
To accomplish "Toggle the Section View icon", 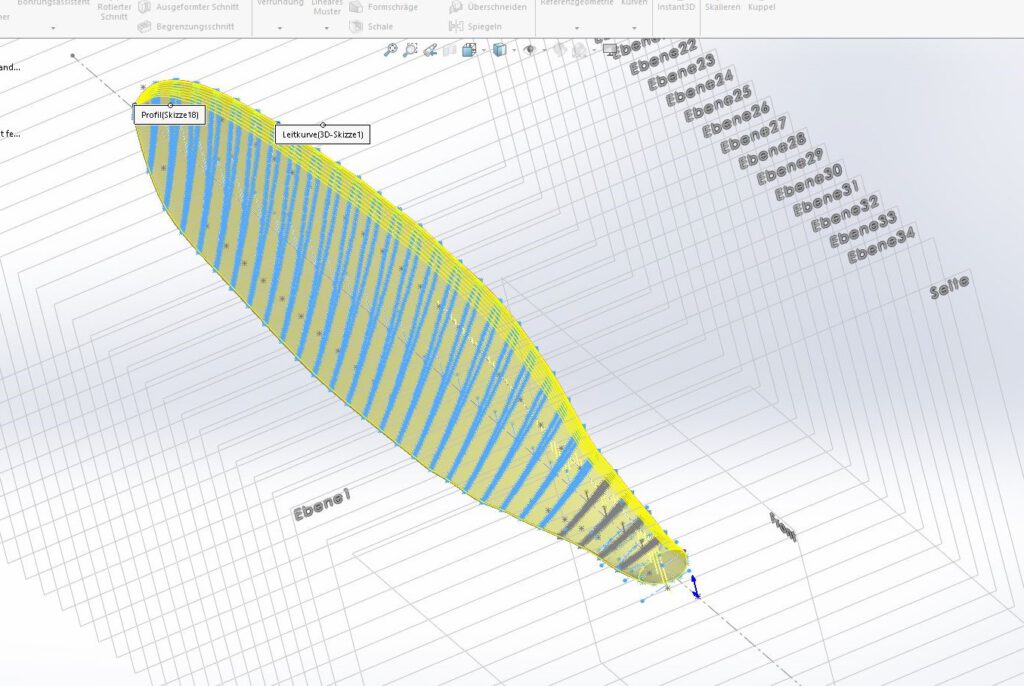I will 449,50.
